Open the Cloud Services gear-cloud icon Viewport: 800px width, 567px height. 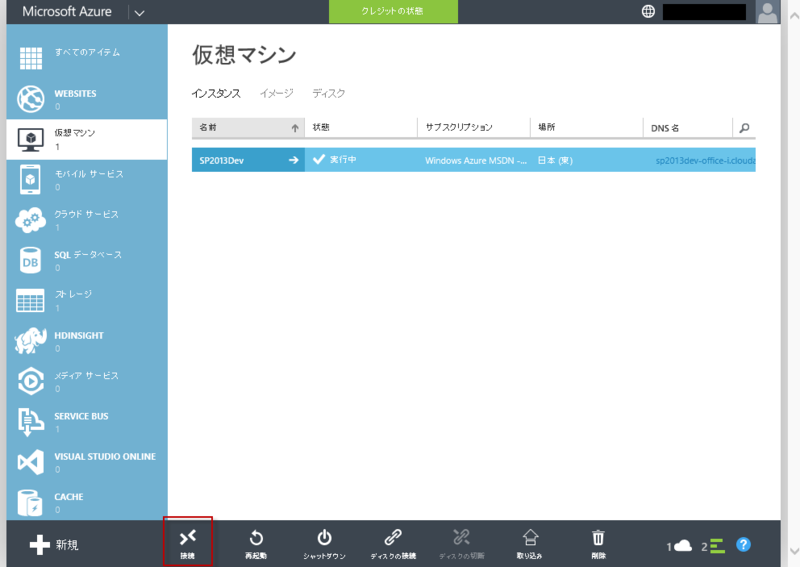tap(31, 220)
